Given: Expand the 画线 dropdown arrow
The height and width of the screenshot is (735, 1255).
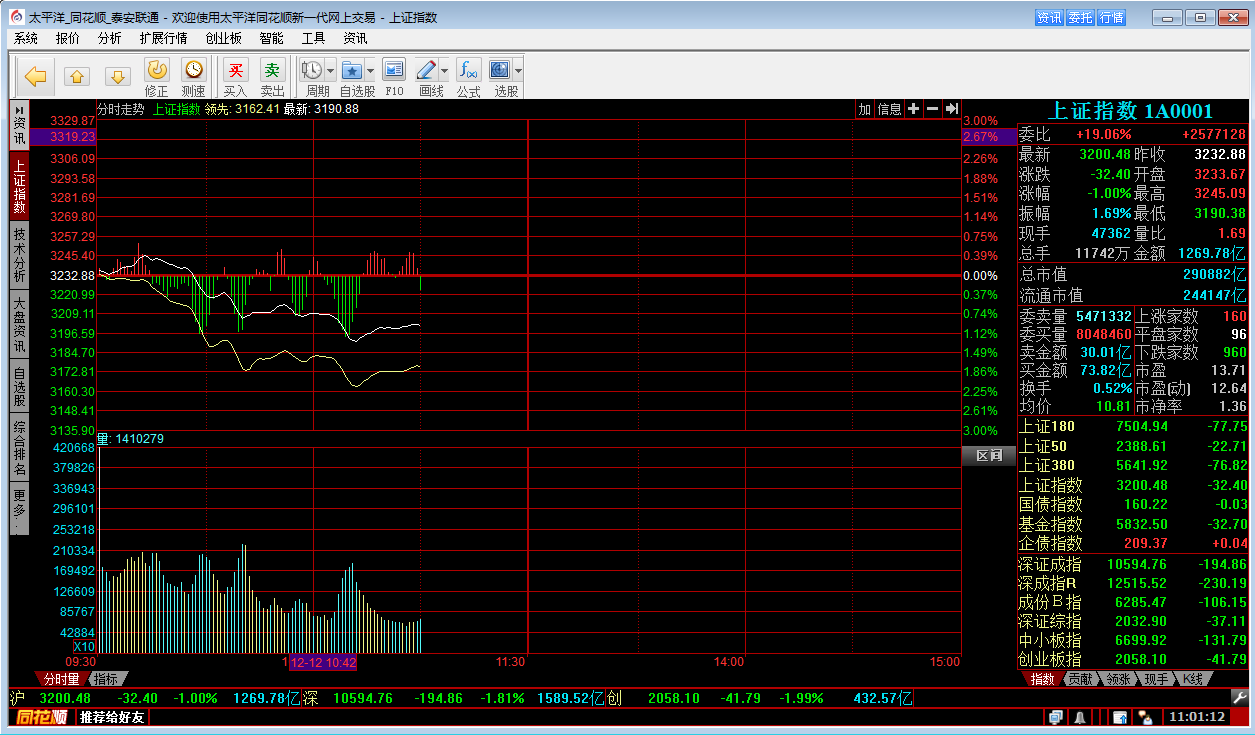Looking at the screenshot, I should click(445, 71).
